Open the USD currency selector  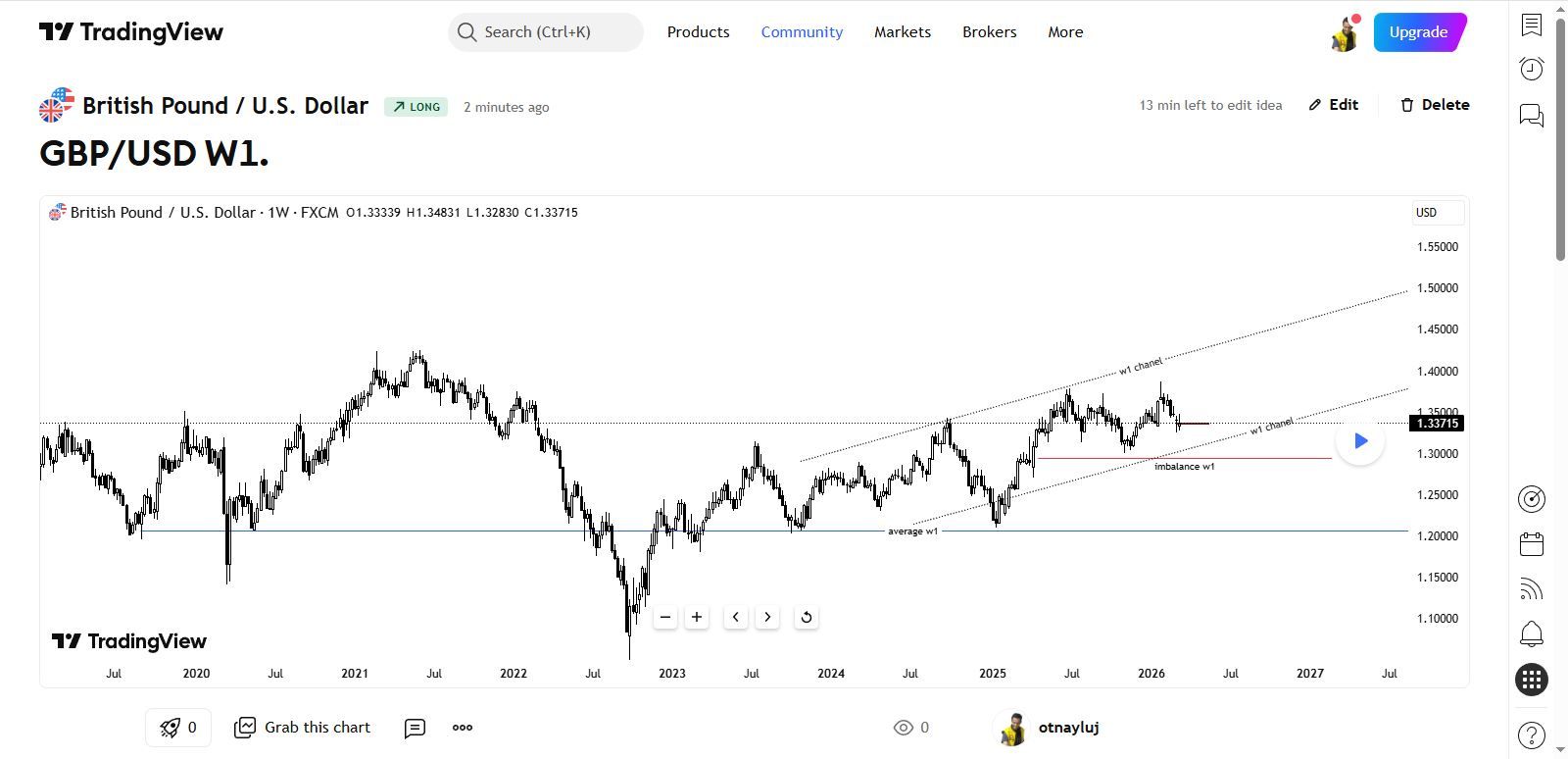tap(1437, 213)
